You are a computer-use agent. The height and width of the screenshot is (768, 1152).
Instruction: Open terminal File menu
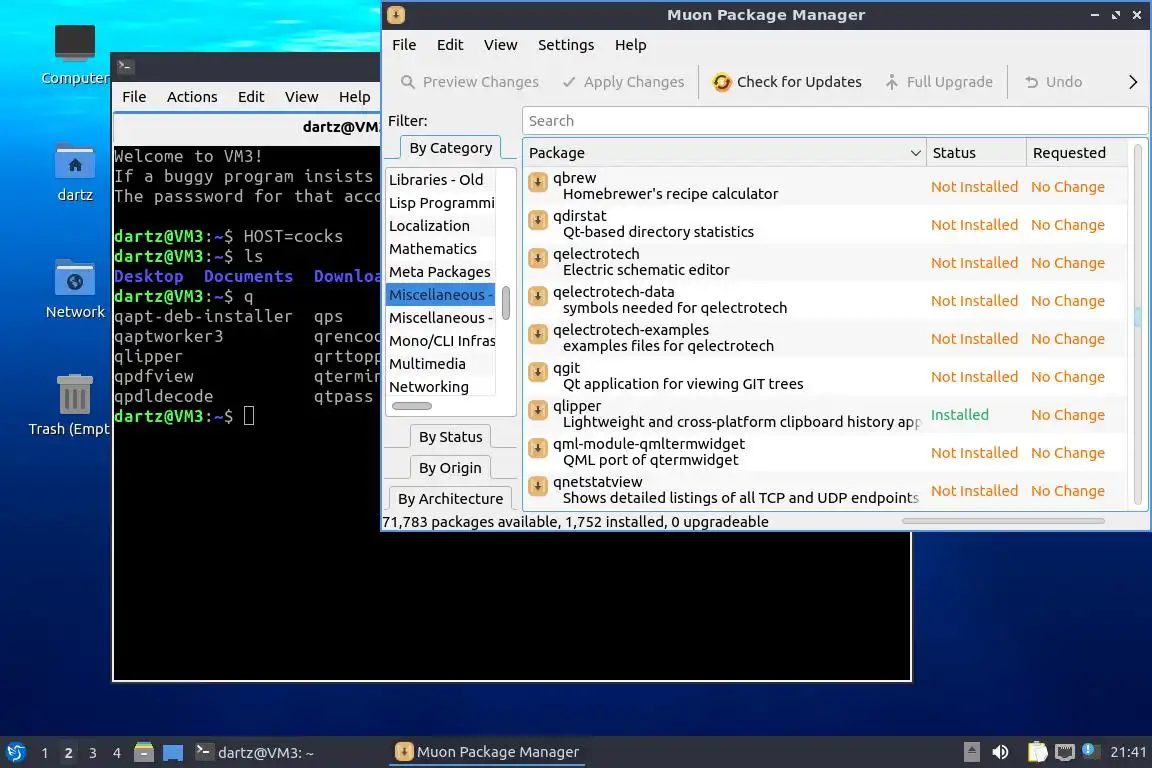(x=134, y=97)
